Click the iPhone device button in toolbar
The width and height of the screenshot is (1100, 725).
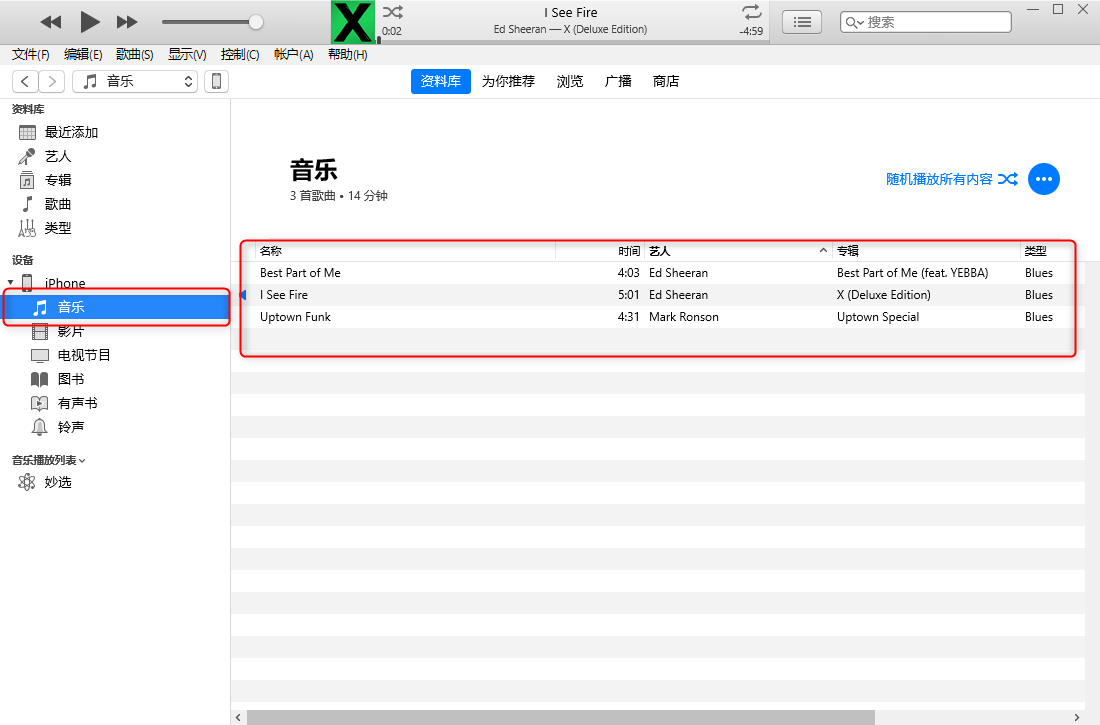point(216,81)
